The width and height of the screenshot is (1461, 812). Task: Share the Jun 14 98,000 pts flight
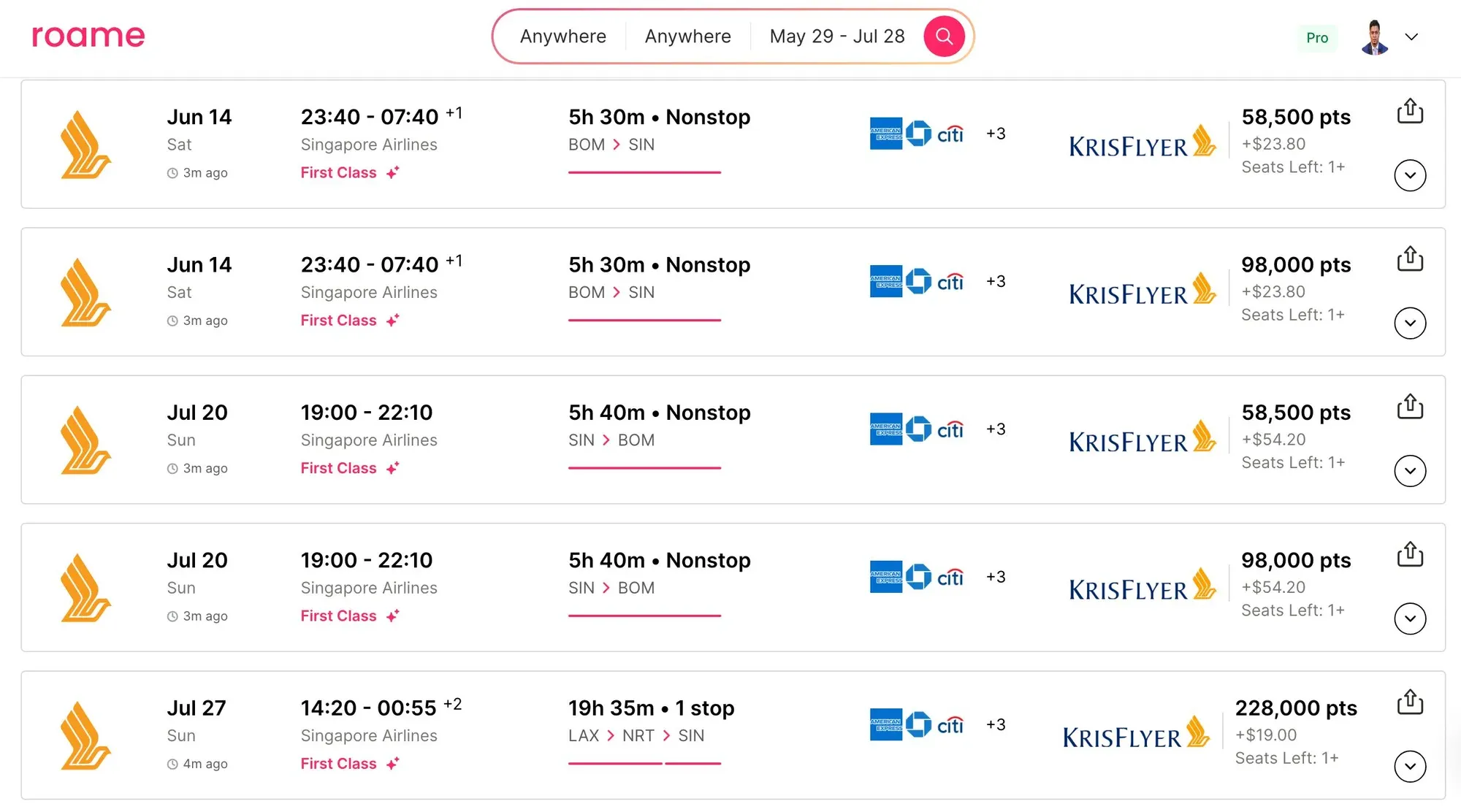[1410, 259]
